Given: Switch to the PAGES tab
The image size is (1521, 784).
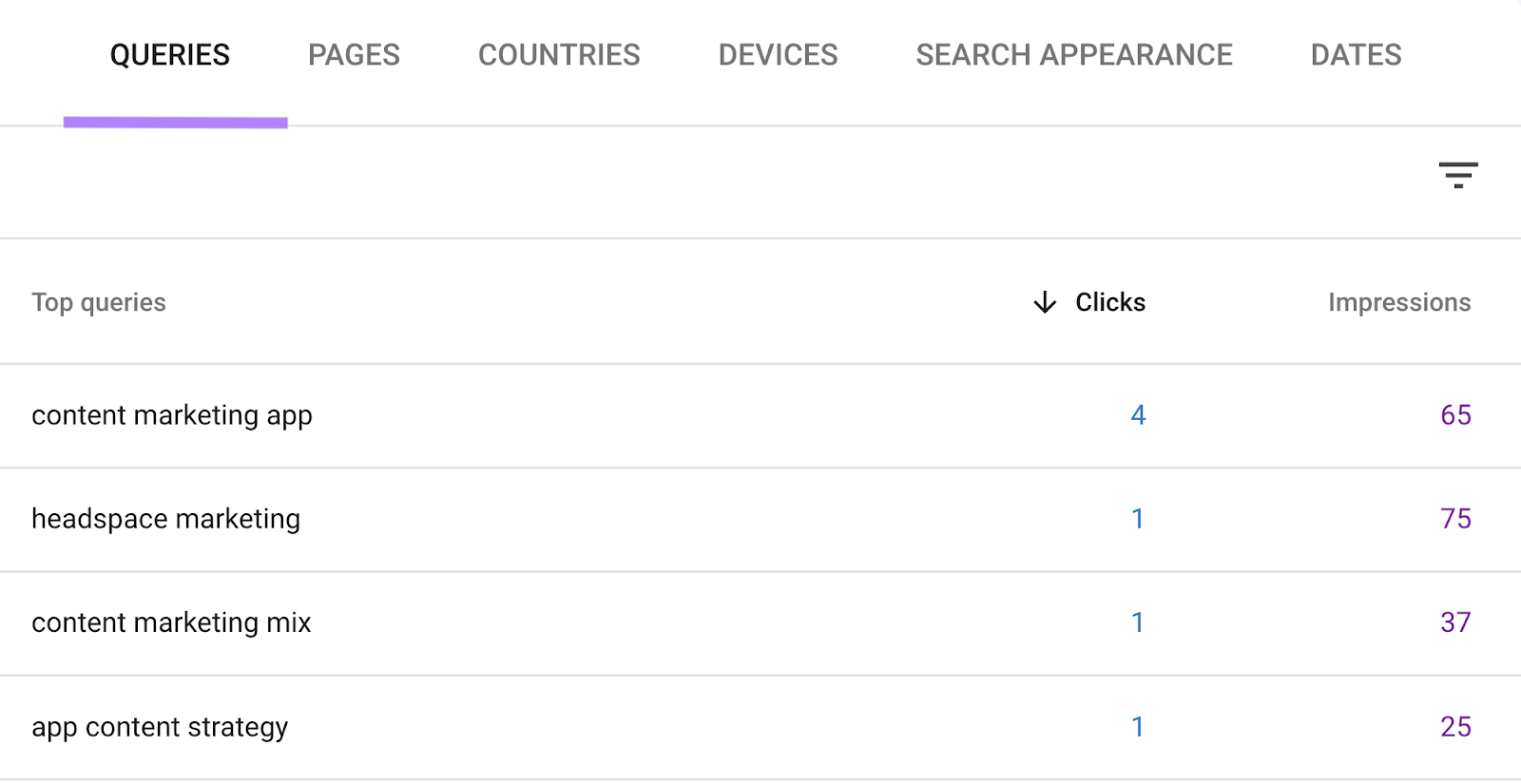Looking at the screenshot, I should [x=354, y=54].
